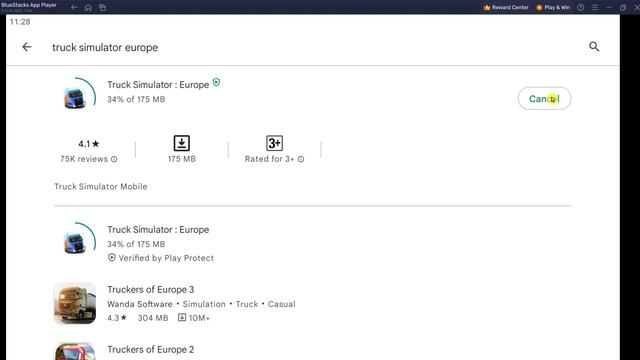Click the BlueStacks home icon

click(88, 7)
